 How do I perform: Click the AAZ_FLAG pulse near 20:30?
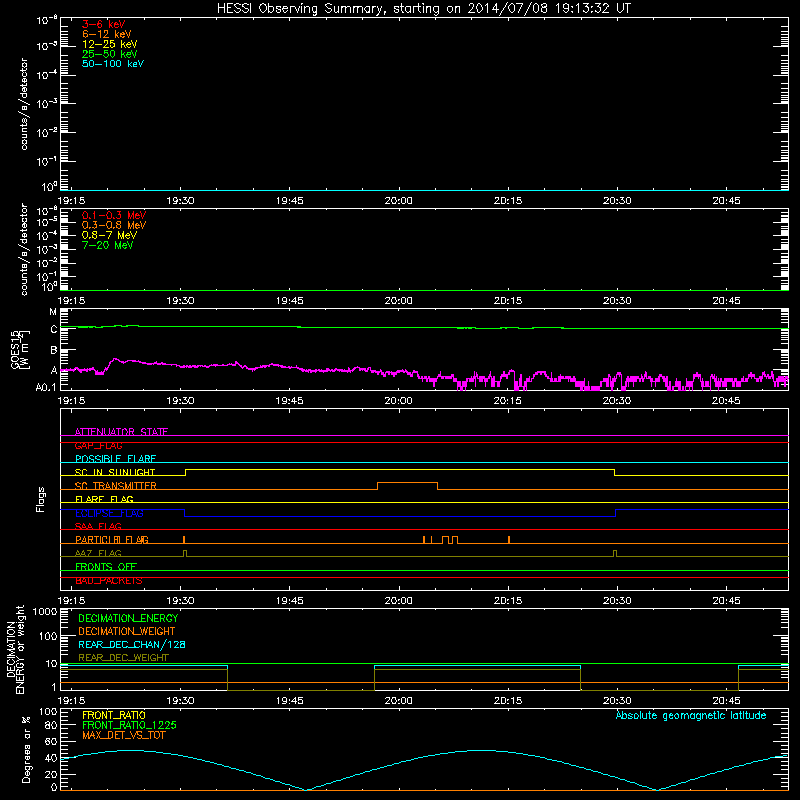click(x=615, y=553)
